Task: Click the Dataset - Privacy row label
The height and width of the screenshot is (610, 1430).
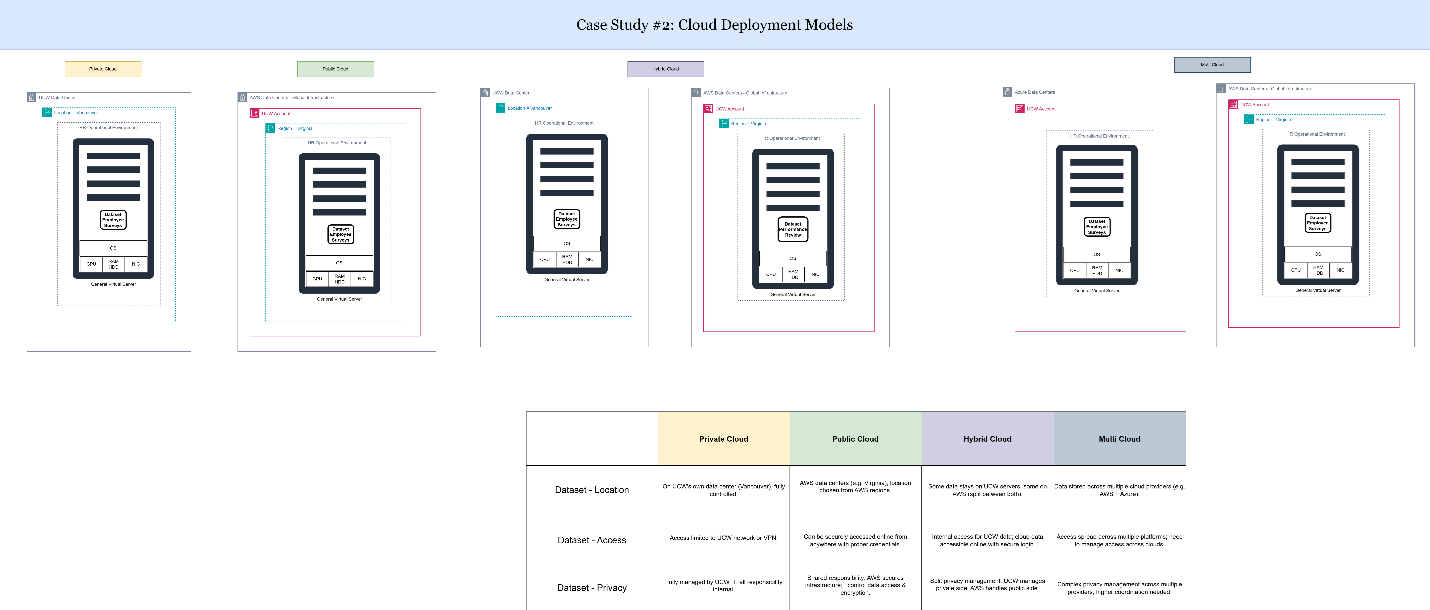Action: [592, 588]
